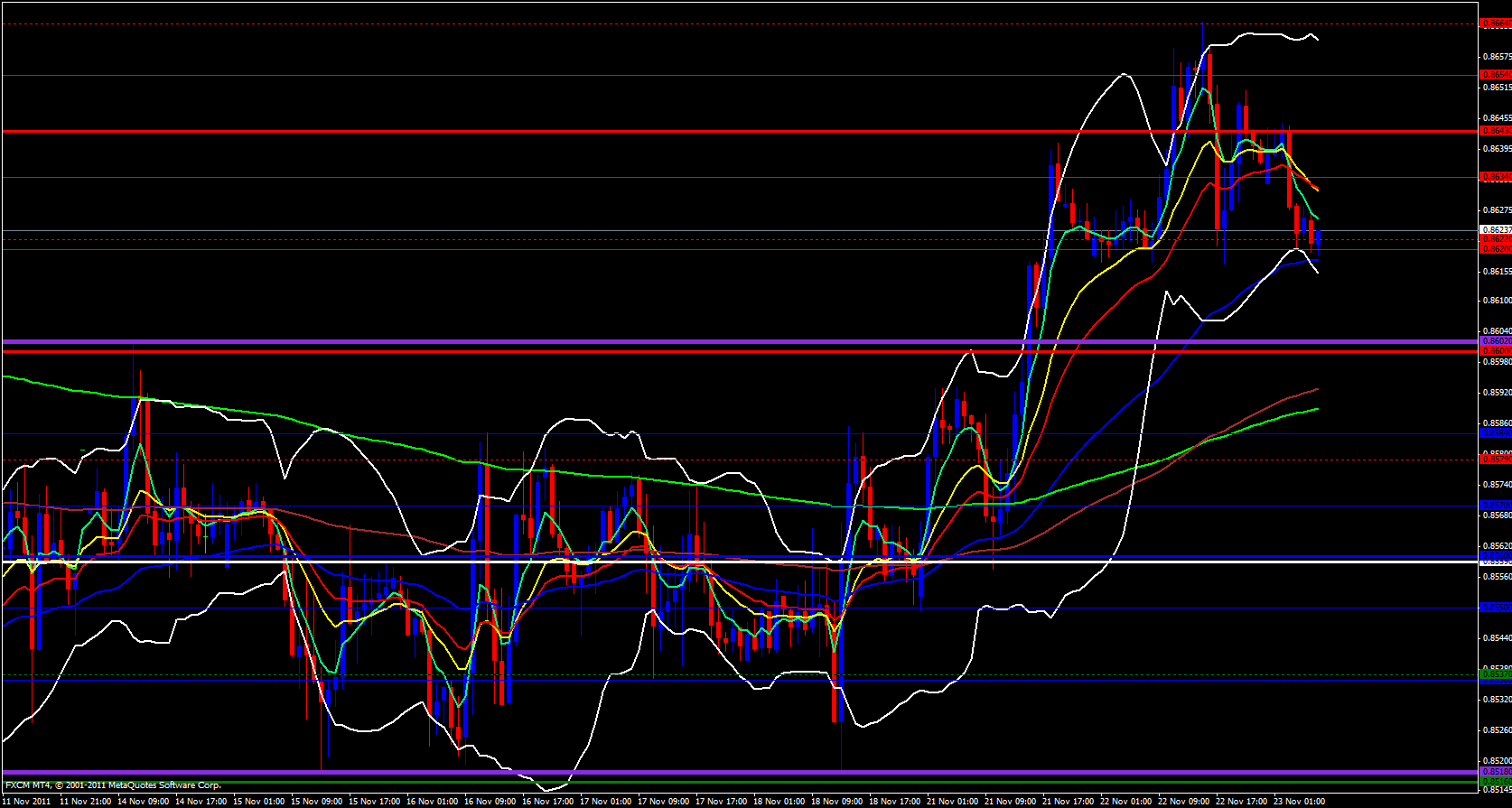Image resolution: width=1512 pixels, height=808 pixels.
Task: Click the 16 Nov 01:00 time label
Action: [433, 801]
